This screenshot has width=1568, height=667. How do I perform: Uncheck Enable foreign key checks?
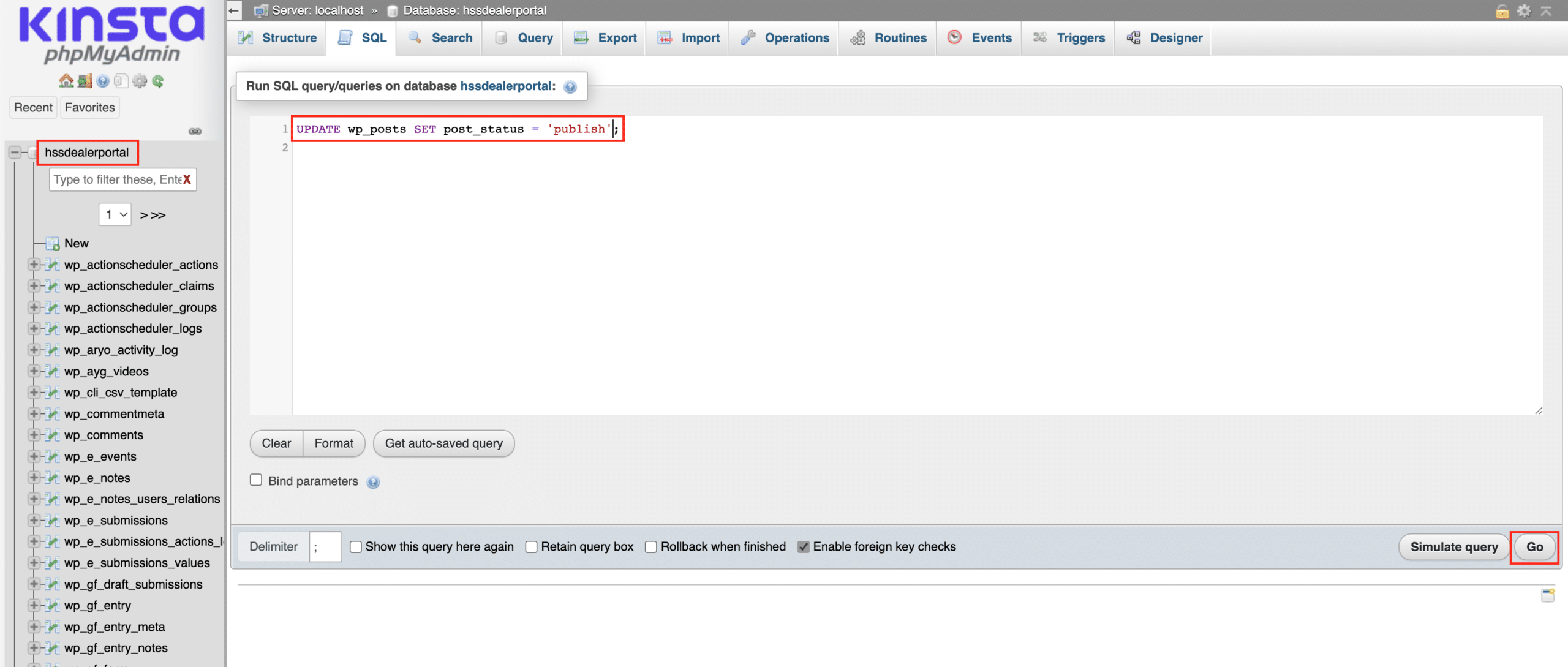[803, 547]
